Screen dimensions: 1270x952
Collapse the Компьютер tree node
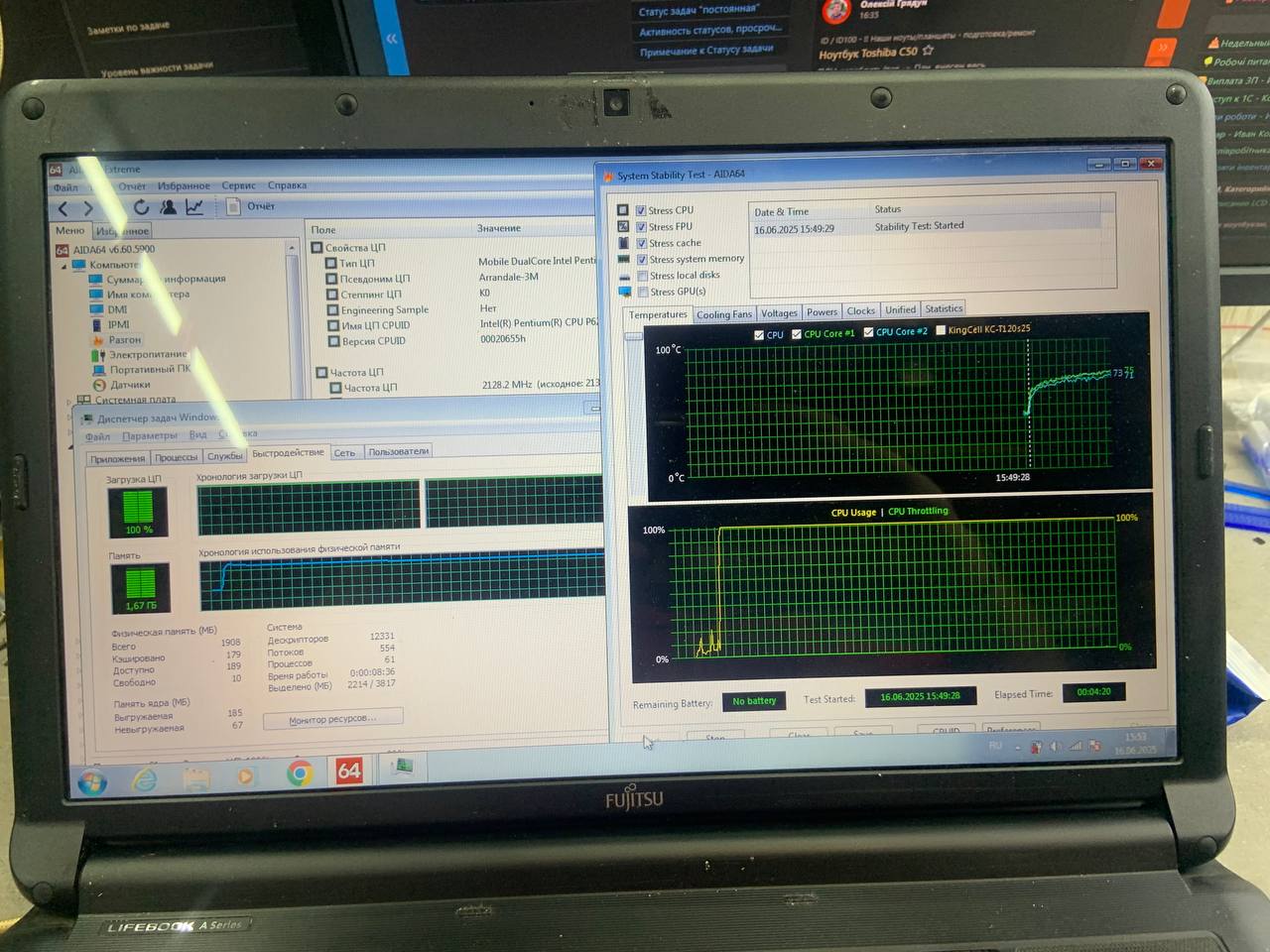[x=64, y=265]
